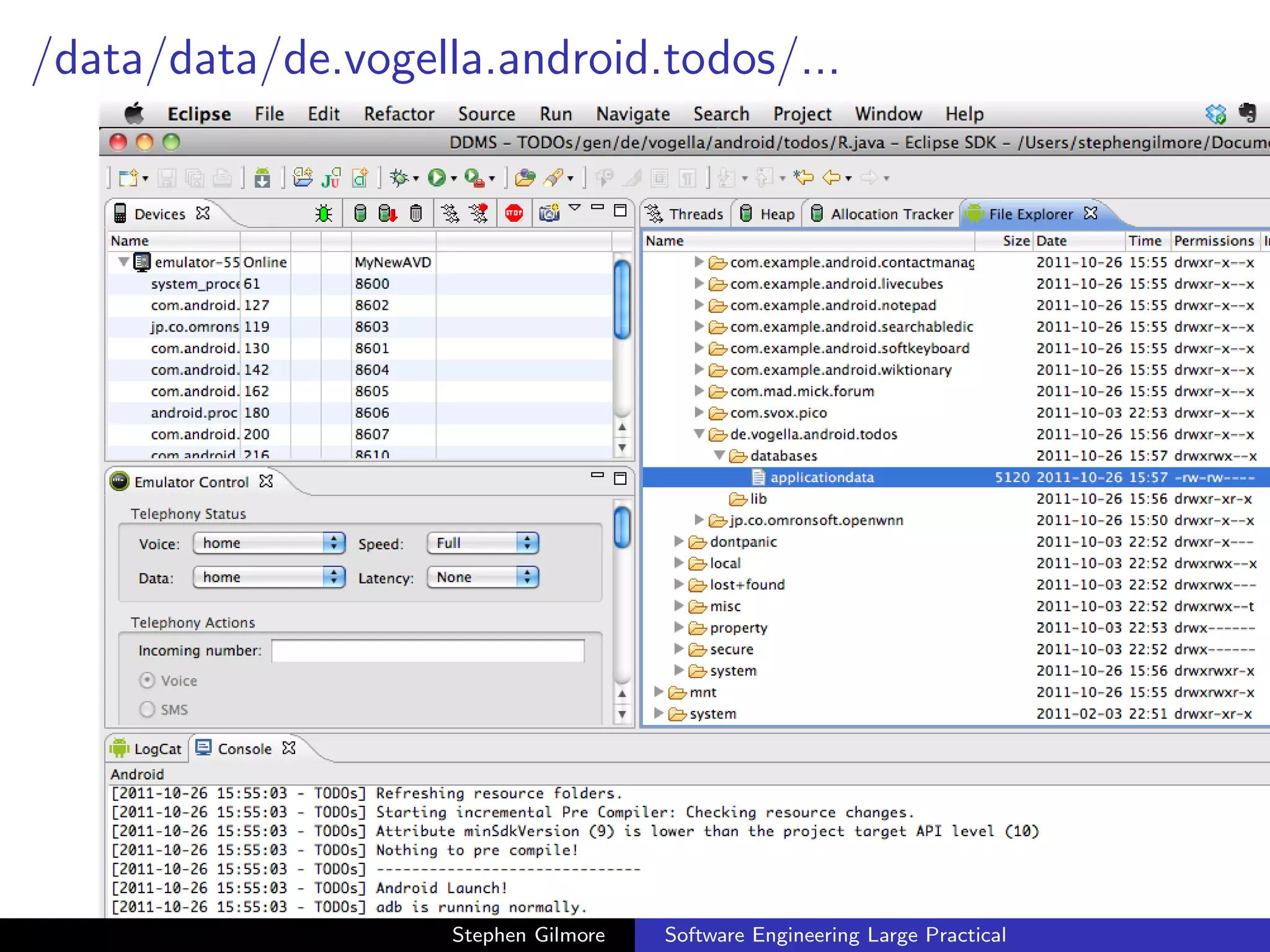The height and width of the screenshot is (952, 1270).
Task: Collapse the emulator-55 device tree node
Action: click(123, 262)
